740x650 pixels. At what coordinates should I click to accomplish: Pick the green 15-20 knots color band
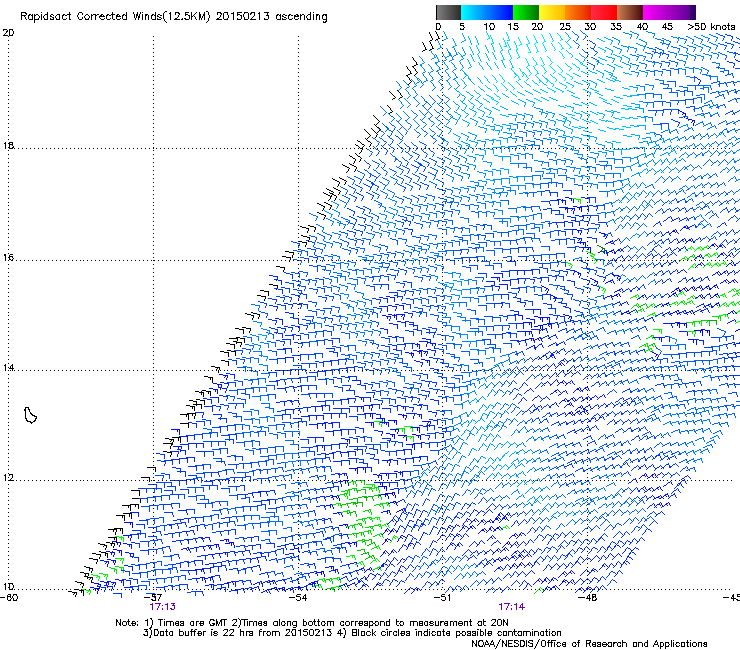[x=526, y=12]
